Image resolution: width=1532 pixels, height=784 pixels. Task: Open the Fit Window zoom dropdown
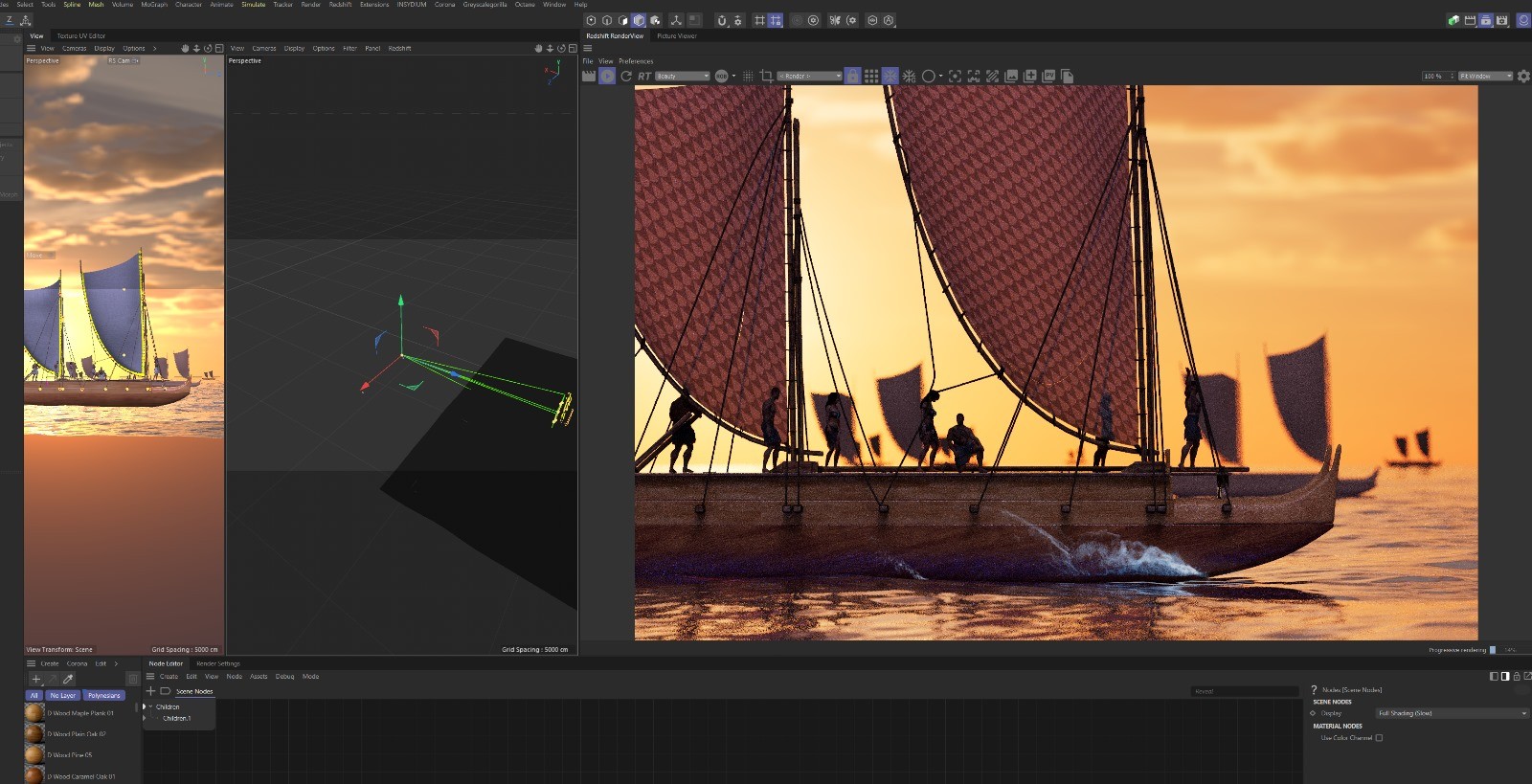[1485, 76]
